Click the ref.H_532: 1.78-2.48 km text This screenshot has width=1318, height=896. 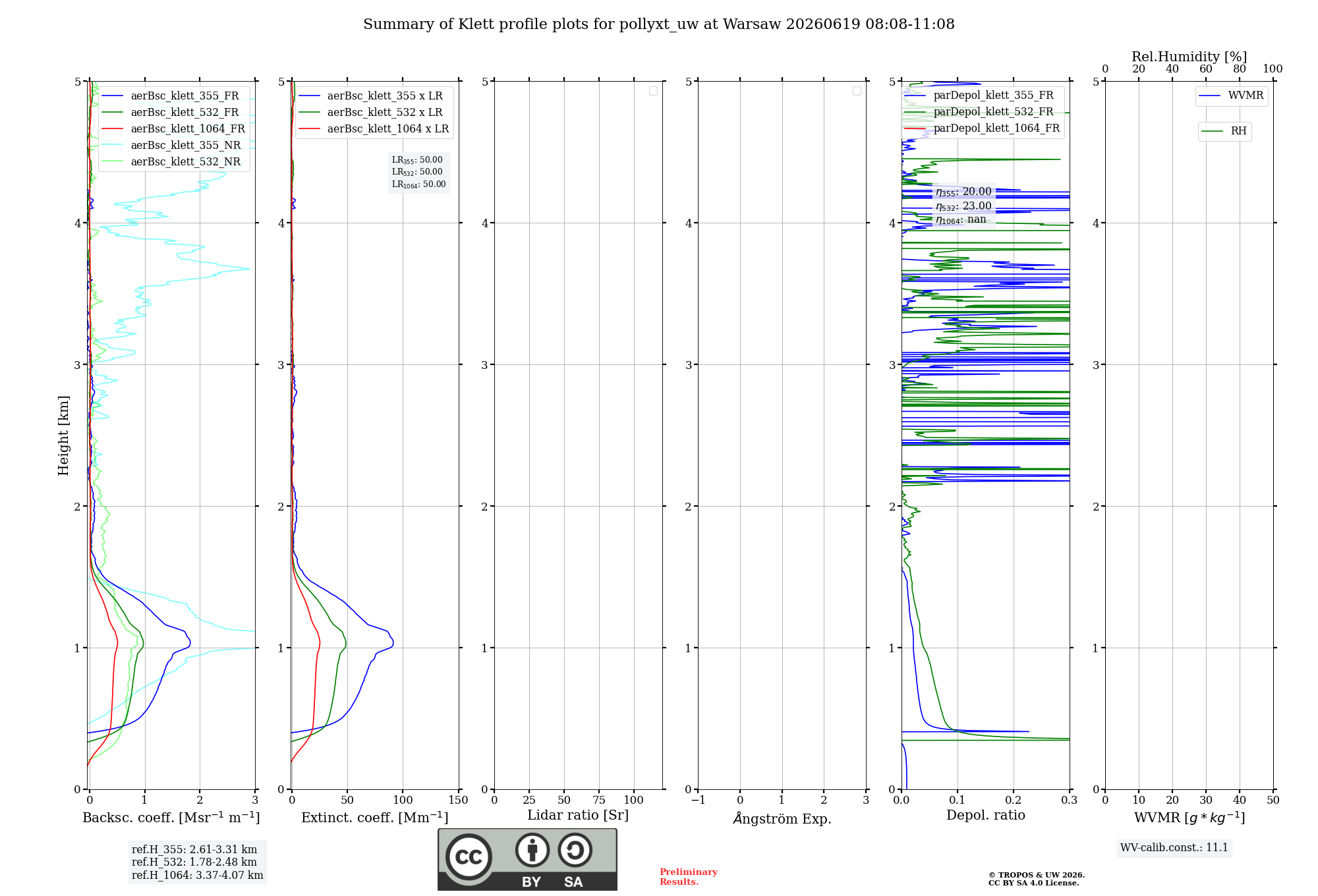[194, 862]
